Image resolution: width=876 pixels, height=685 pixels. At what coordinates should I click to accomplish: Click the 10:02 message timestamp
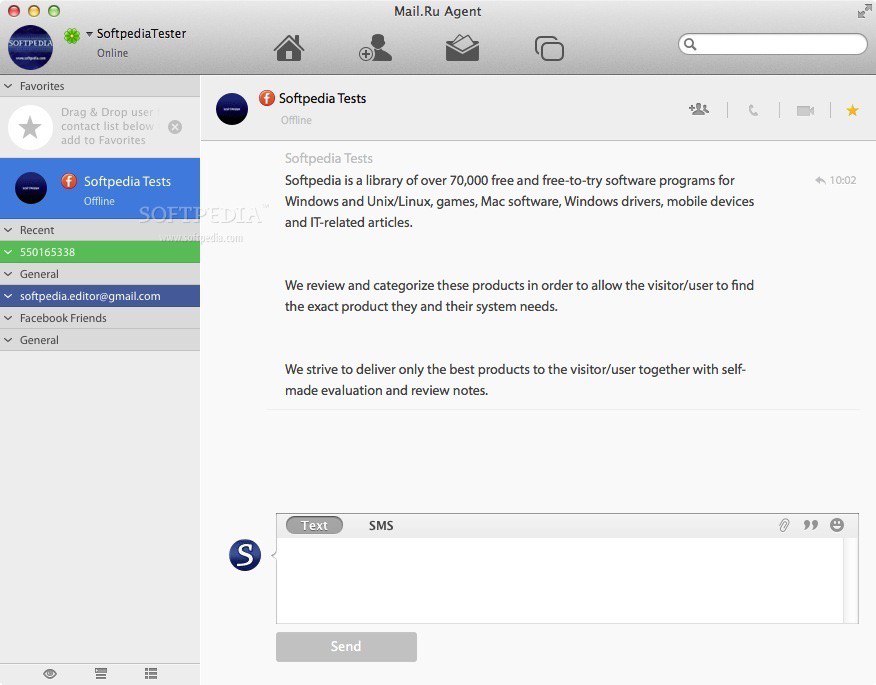coord(842,180)
